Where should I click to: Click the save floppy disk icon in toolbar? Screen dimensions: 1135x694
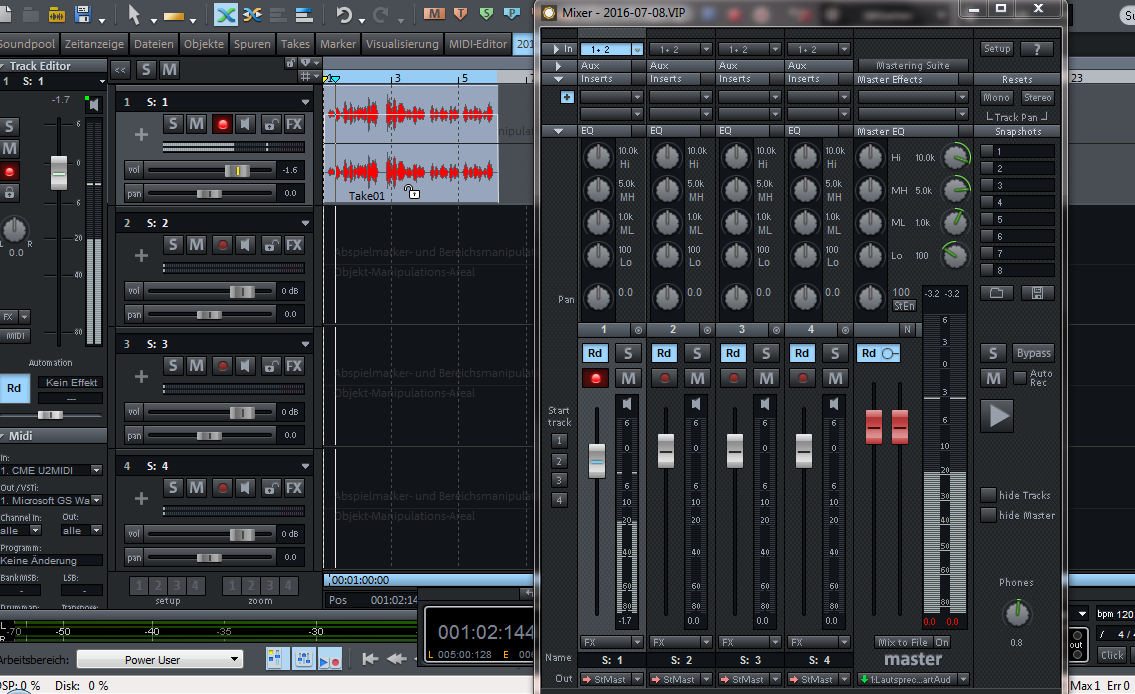tap(83, 15)
